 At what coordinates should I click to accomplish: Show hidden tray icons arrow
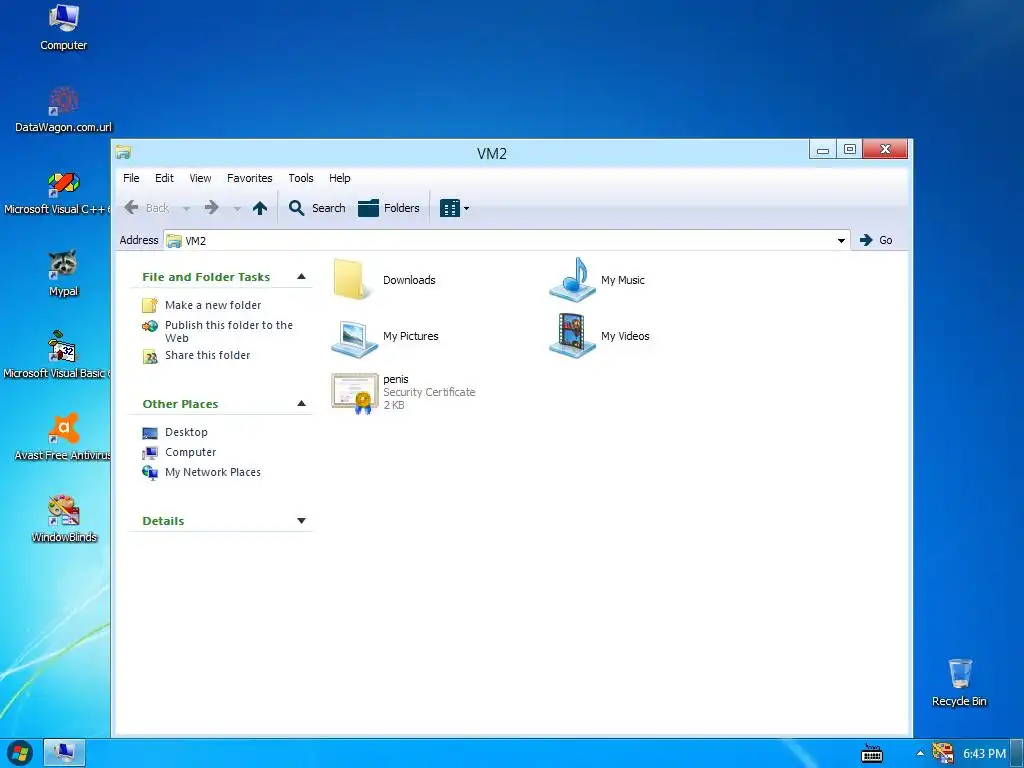point(920,753)
